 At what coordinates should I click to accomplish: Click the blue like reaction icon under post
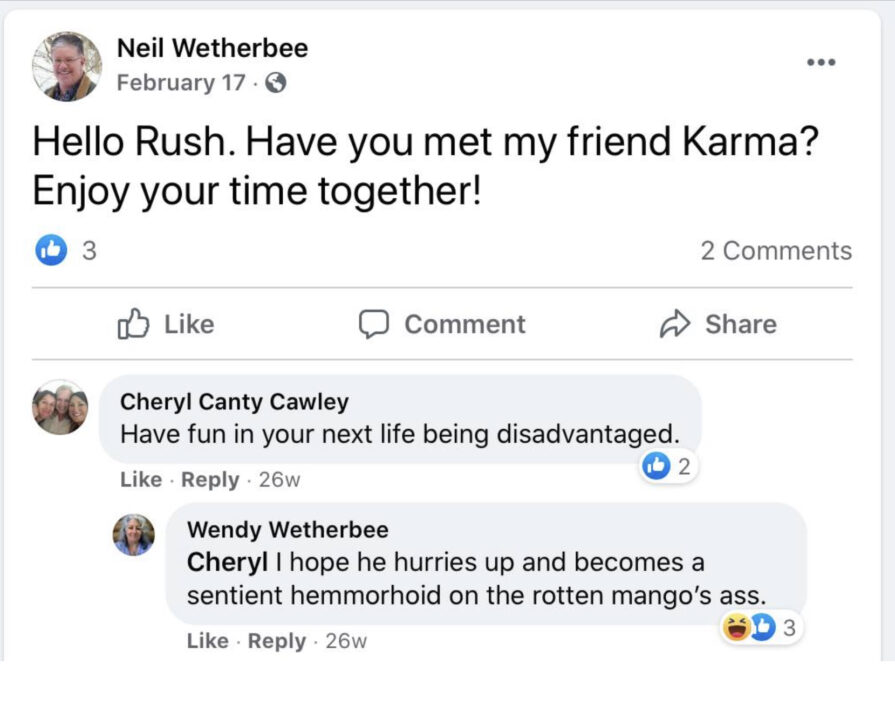pyautogui.click(x=50, y=251)
